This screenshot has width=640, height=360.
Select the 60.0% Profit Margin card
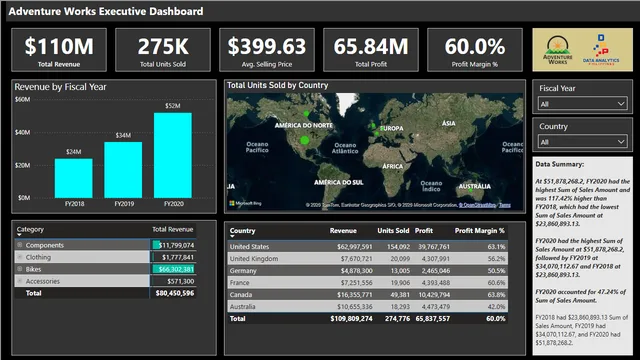[475, 50]
